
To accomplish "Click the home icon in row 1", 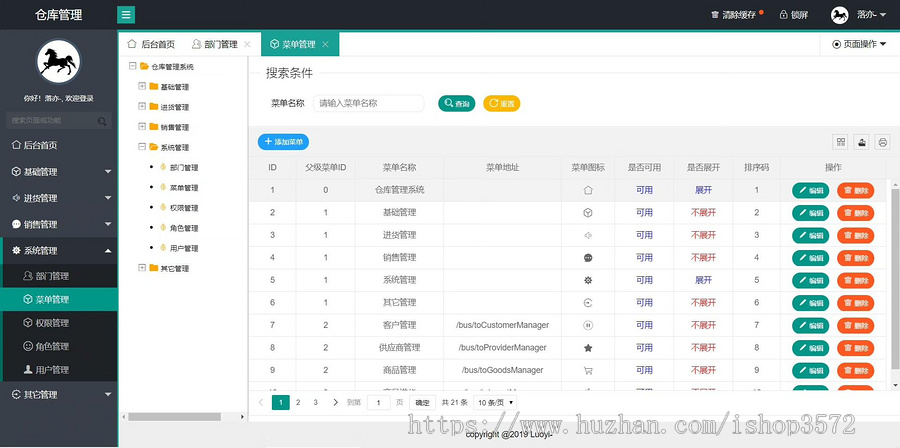I will [588, 190].
